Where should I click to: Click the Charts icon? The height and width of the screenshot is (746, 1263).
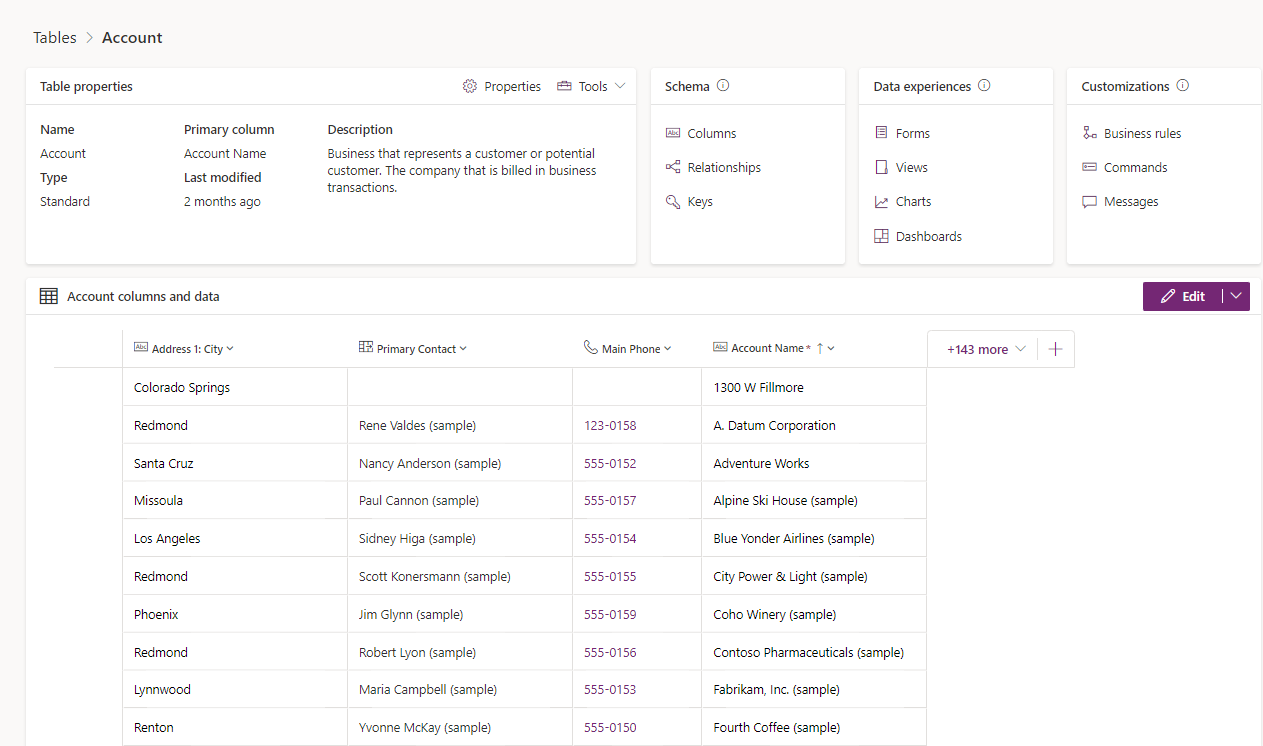click(x=881, y=201)
